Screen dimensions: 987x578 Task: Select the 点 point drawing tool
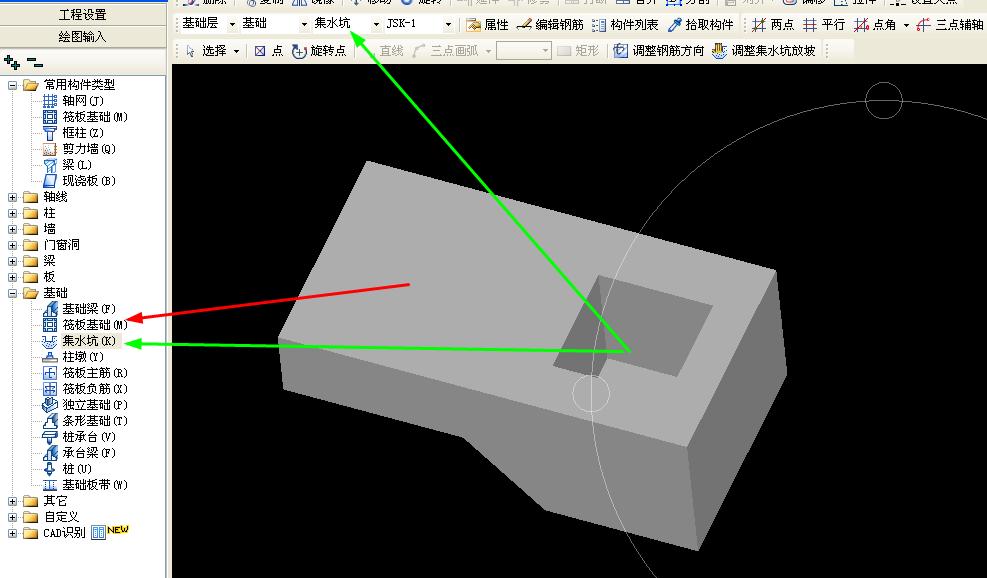coord(269,51)
